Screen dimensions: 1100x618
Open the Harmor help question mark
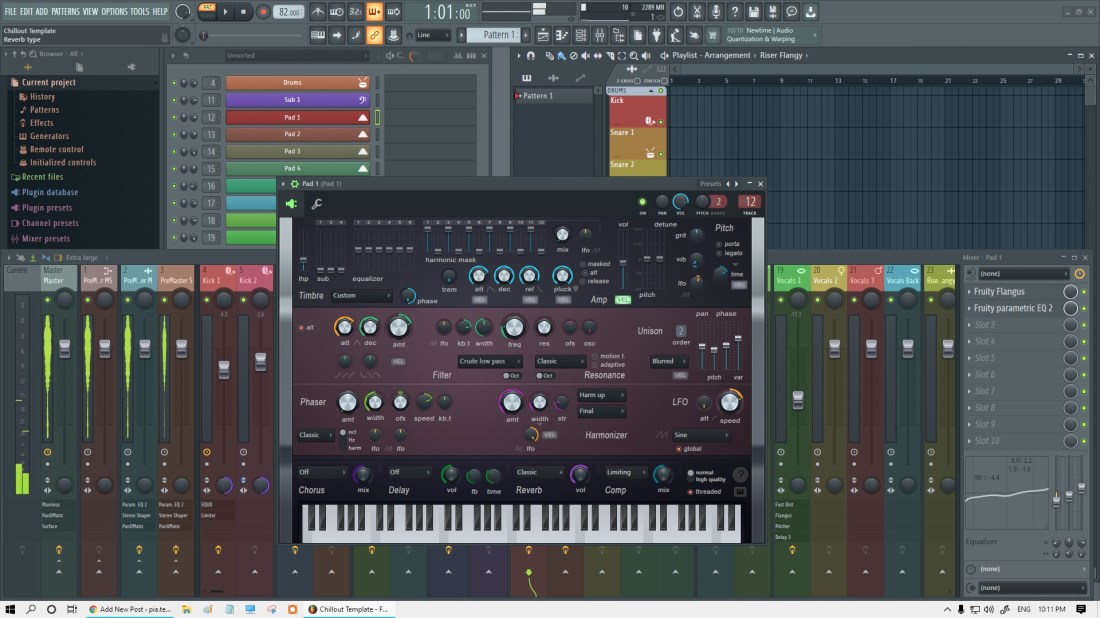click(740, 474)
